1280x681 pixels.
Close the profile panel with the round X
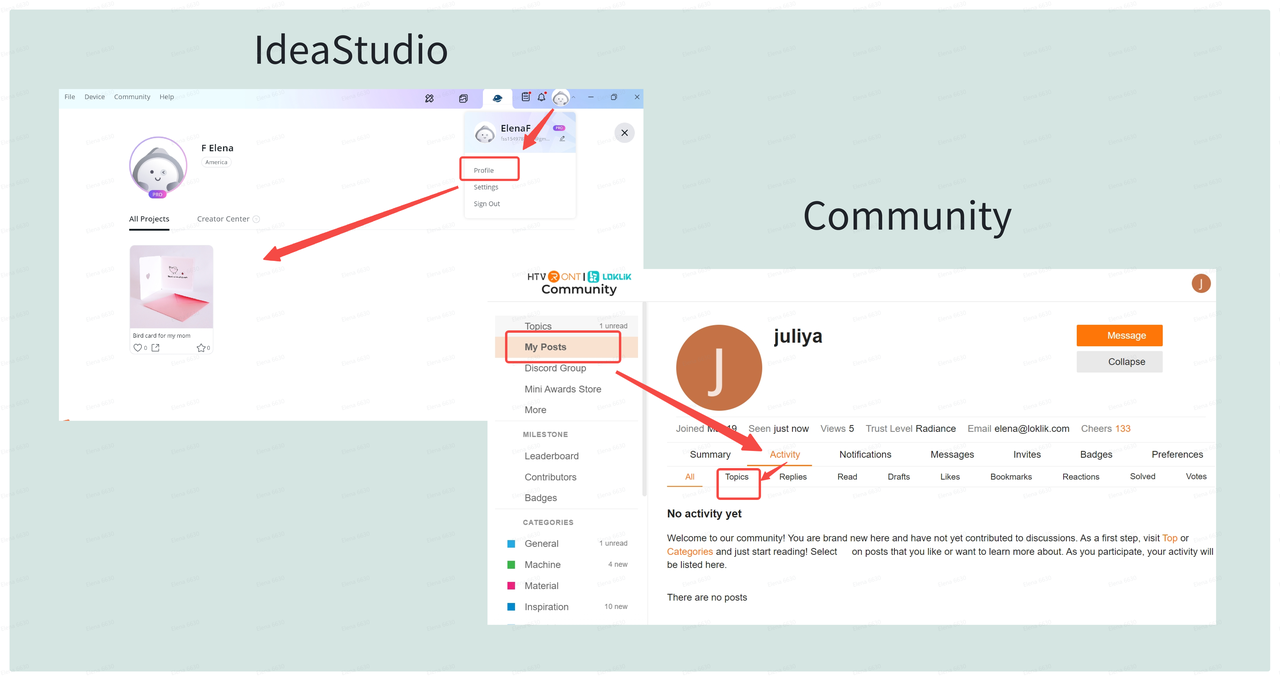tap(624, 132)
